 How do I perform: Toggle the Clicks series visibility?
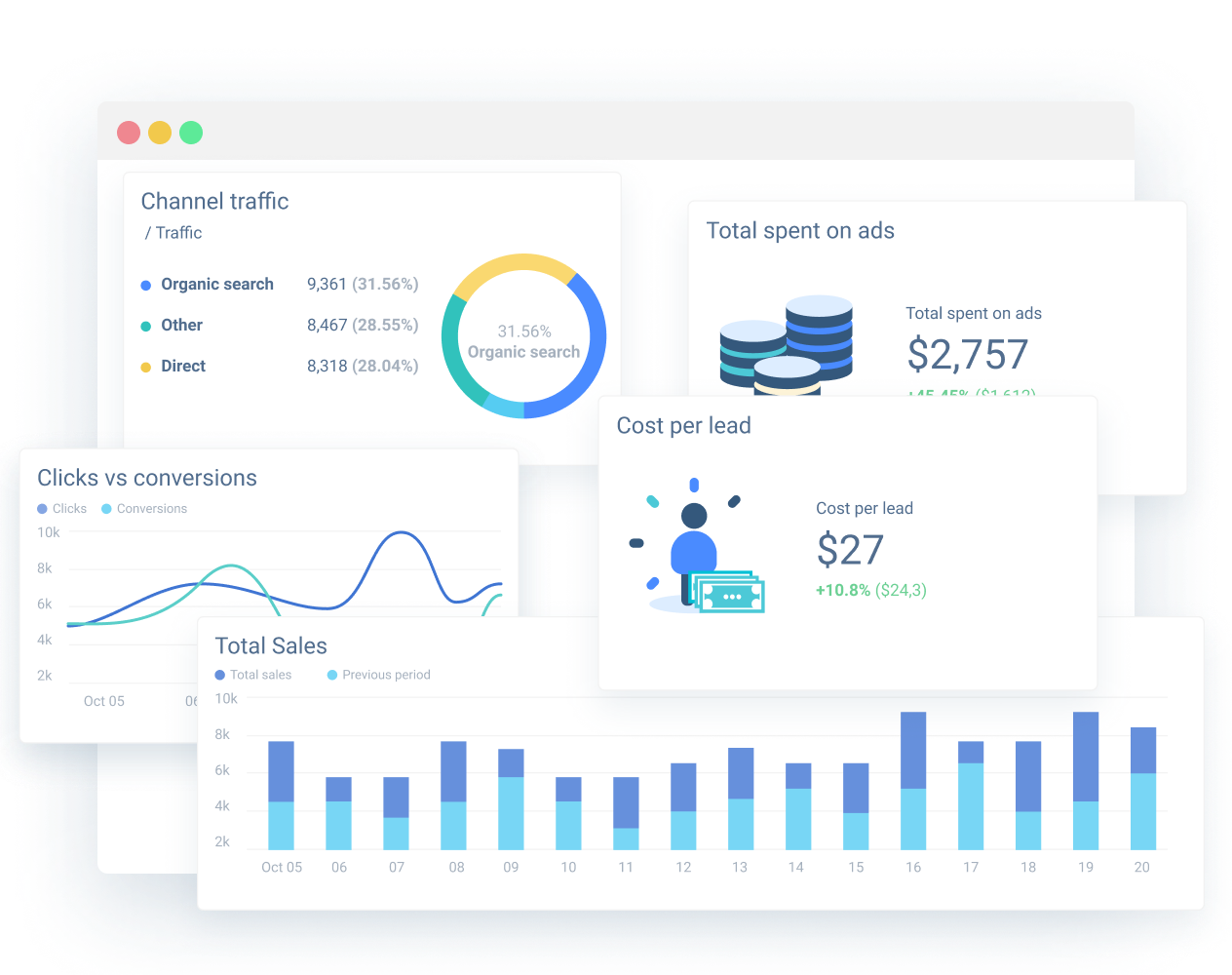pos(40,508)
